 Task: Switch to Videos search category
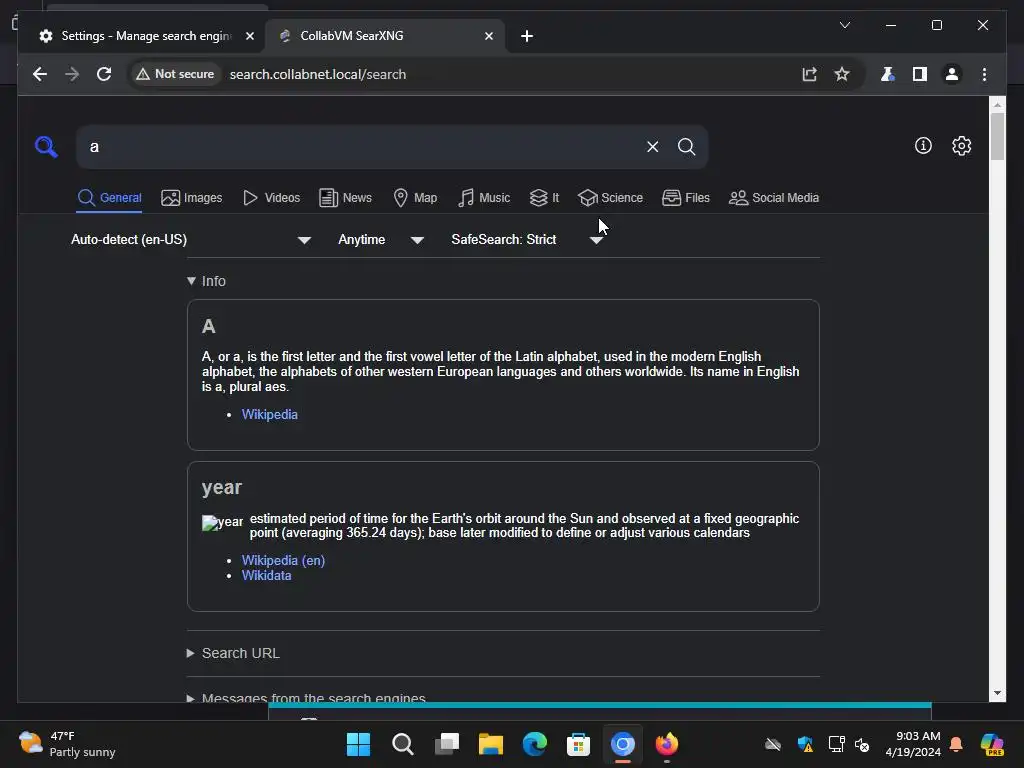tap(271, 198)
